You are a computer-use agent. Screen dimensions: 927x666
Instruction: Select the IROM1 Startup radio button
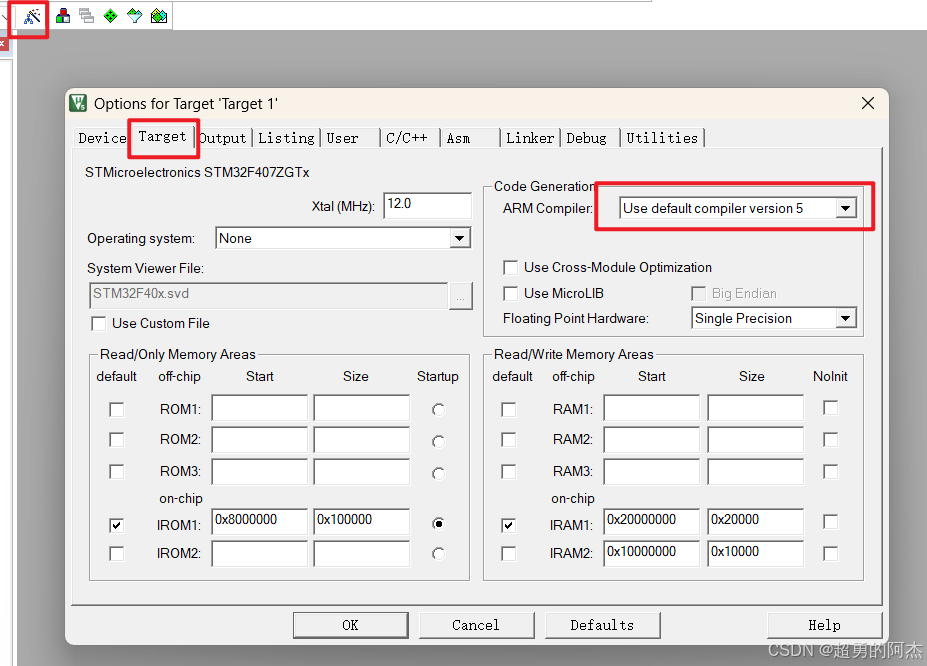[x=438, y=524]
